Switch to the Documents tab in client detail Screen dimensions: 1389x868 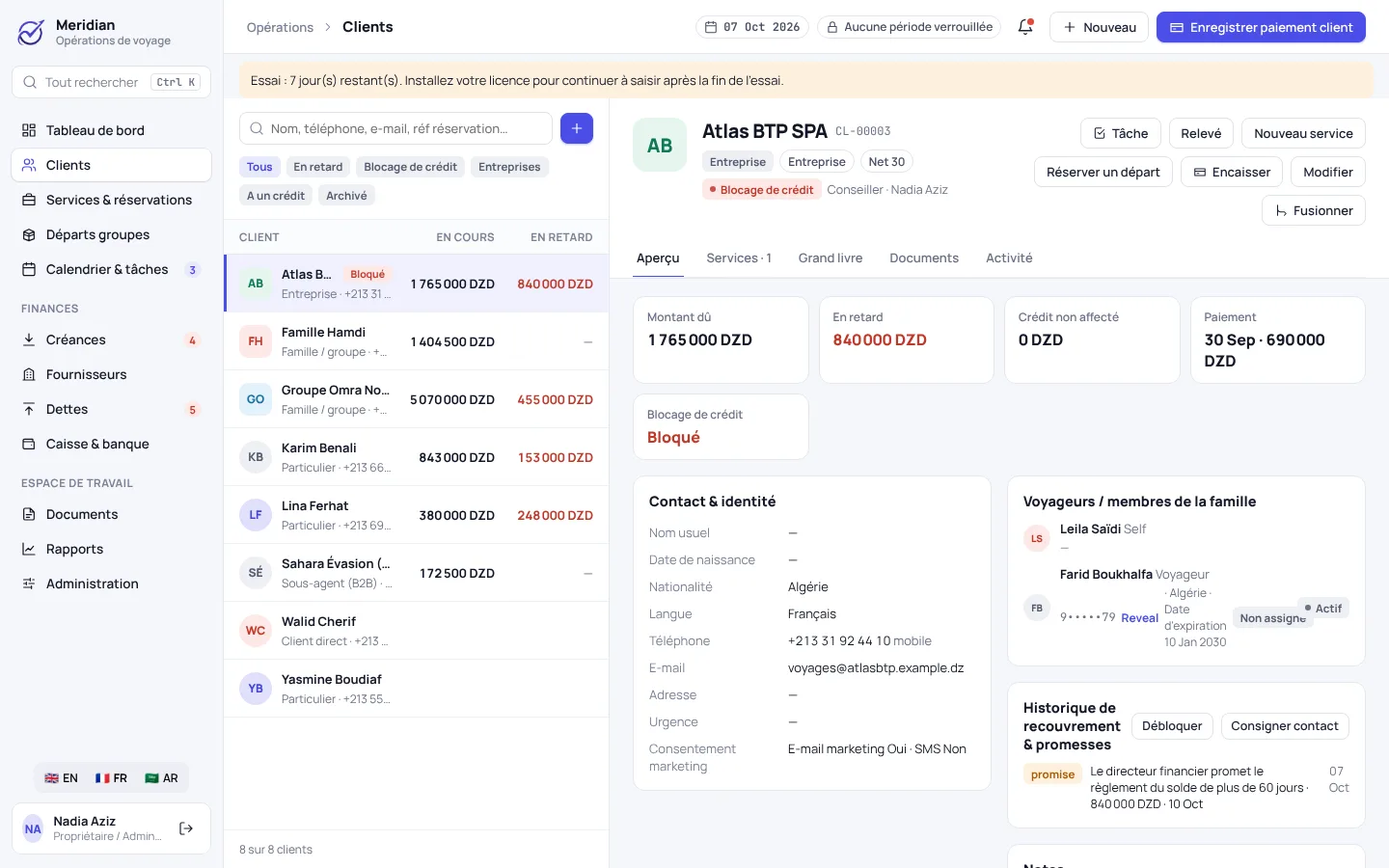(x=924, y=258)
